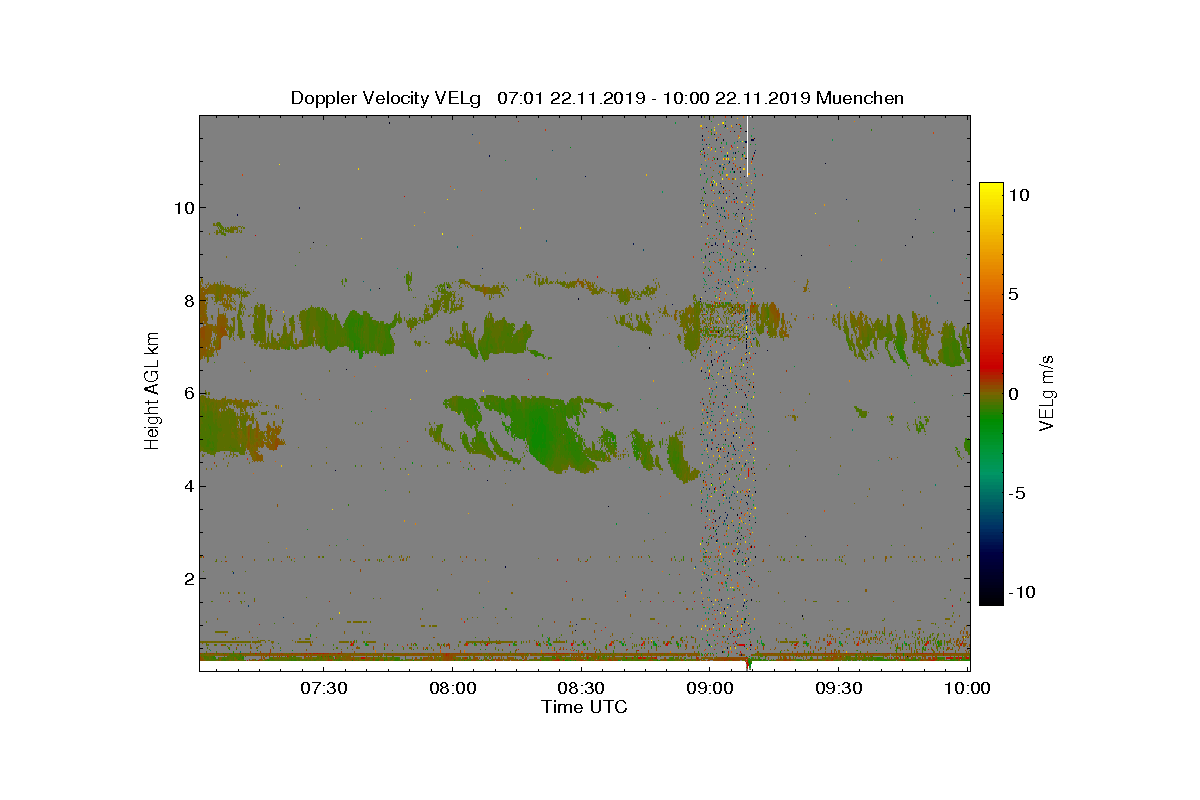The height and width of the screenshot is (800, 1200).
Task: Click the 09:30 time tick label
Action: coord(839,688)
